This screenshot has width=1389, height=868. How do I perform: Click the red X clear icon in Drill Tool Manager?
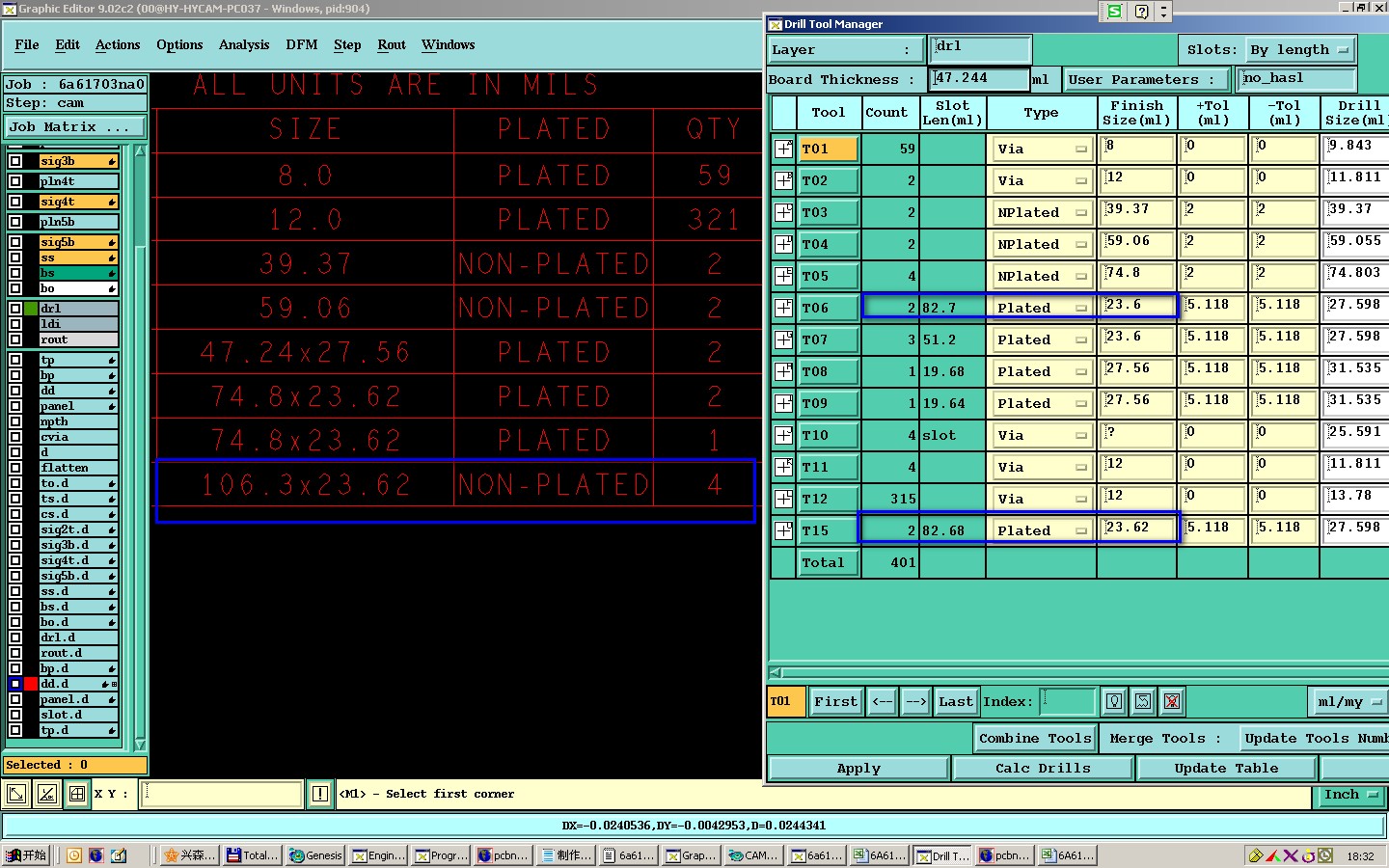[1172, 701]
